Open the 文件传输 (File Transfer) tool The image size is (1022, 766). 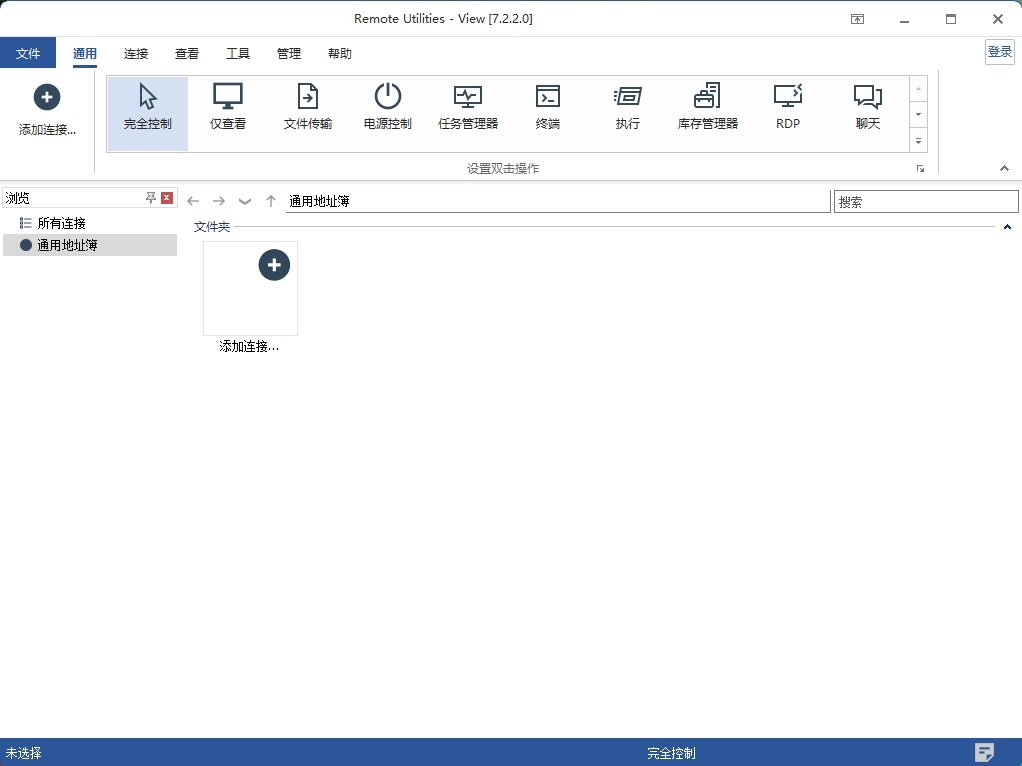[307, 108]
